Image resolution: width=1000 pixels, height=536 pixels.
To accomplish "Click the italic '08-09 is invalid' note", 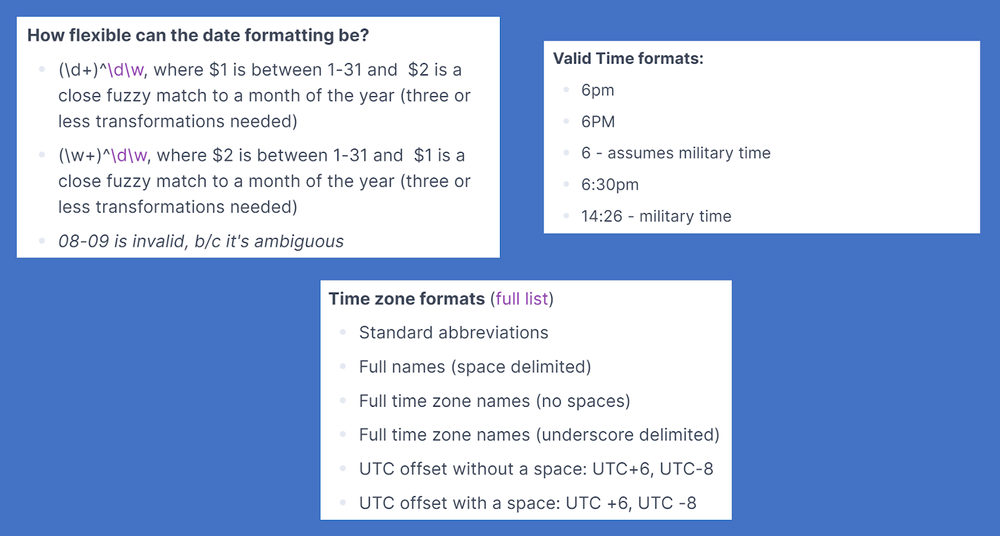I will pyautogui.click(x=200, y=241).
